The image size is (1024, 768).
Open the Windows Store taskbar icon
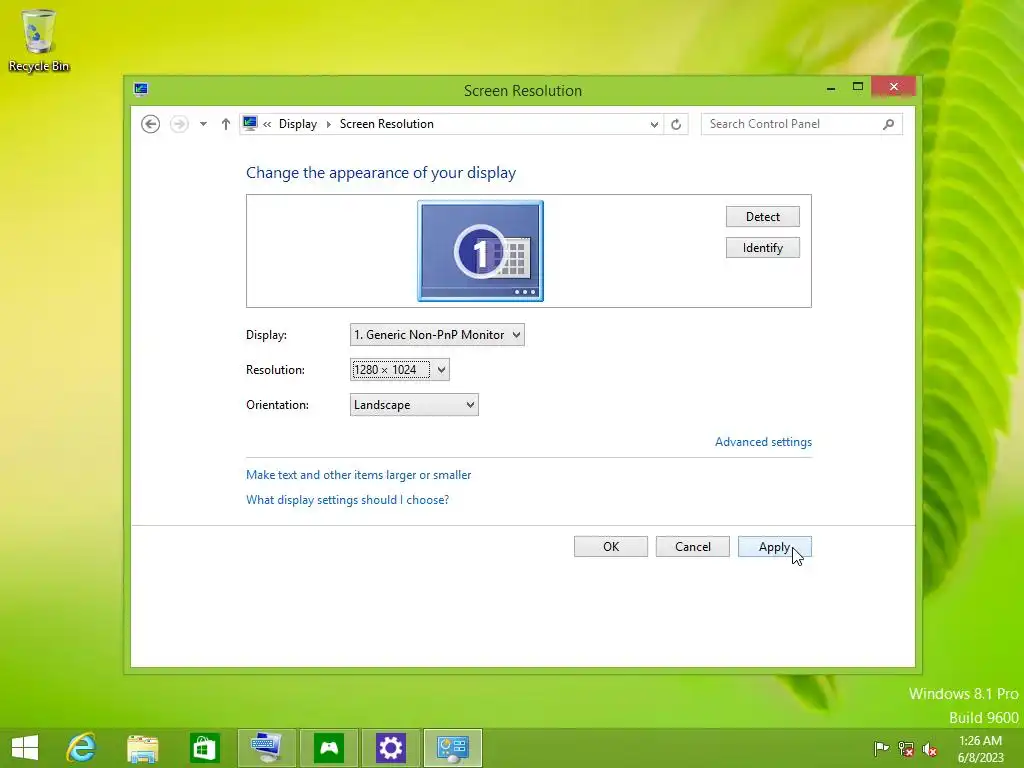[x=204, y=748]
